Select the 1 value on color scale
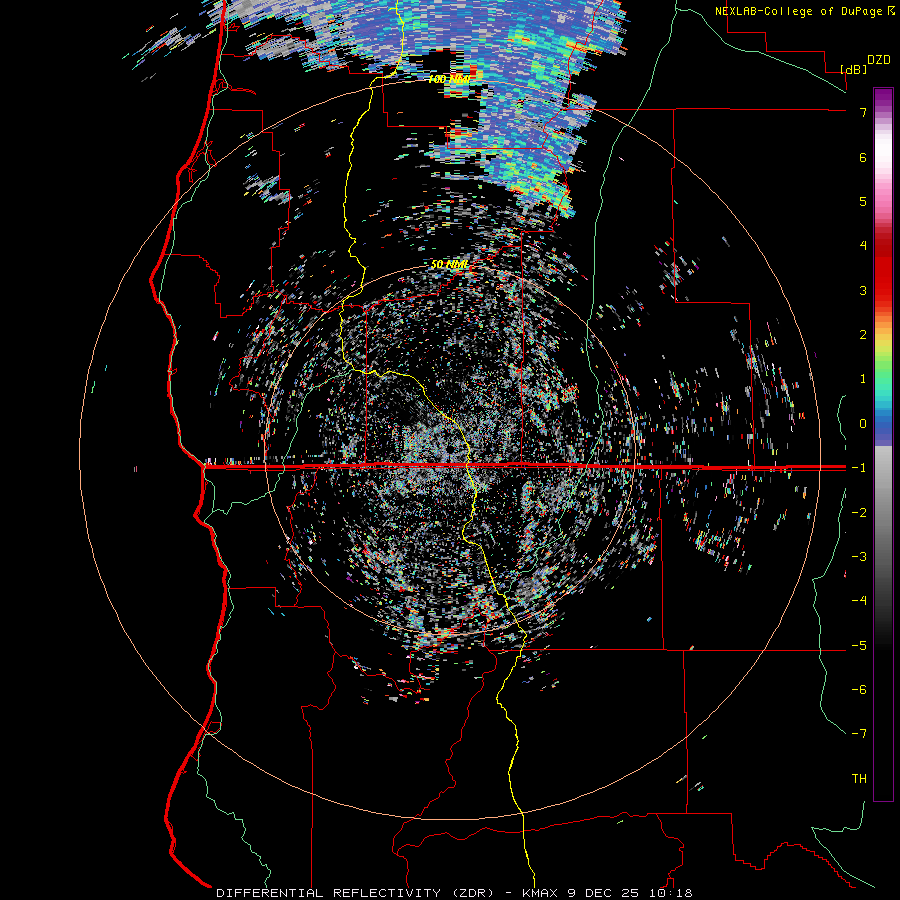The width and height of the screenshot is (900, 900). 863,379
